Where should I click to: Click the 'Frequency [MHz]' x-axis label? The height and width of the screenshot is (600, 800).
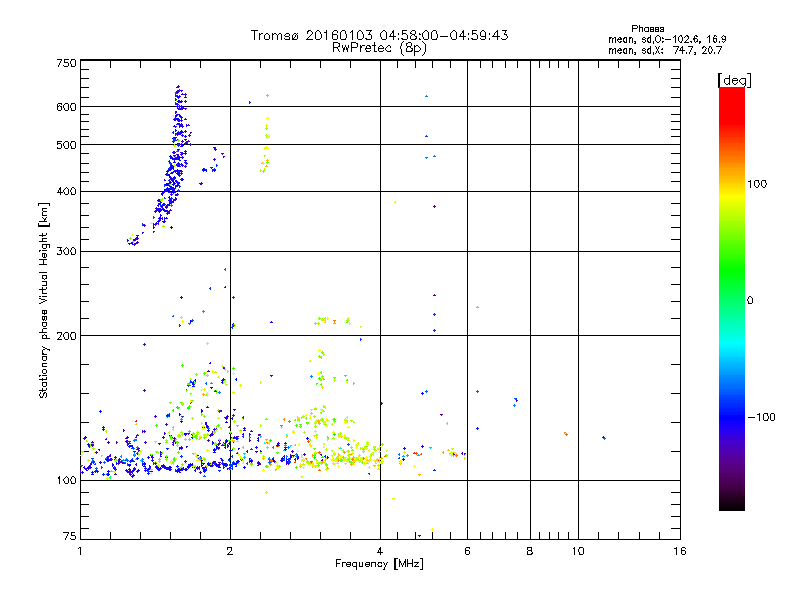(x=379, y=564)
